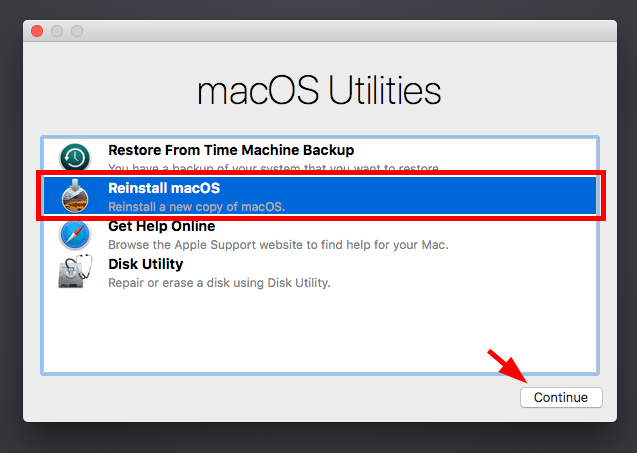The height and width of the screenshot is (453, 637).
Task: Click the Time Machine clock icon
Action: pos(75,157)
